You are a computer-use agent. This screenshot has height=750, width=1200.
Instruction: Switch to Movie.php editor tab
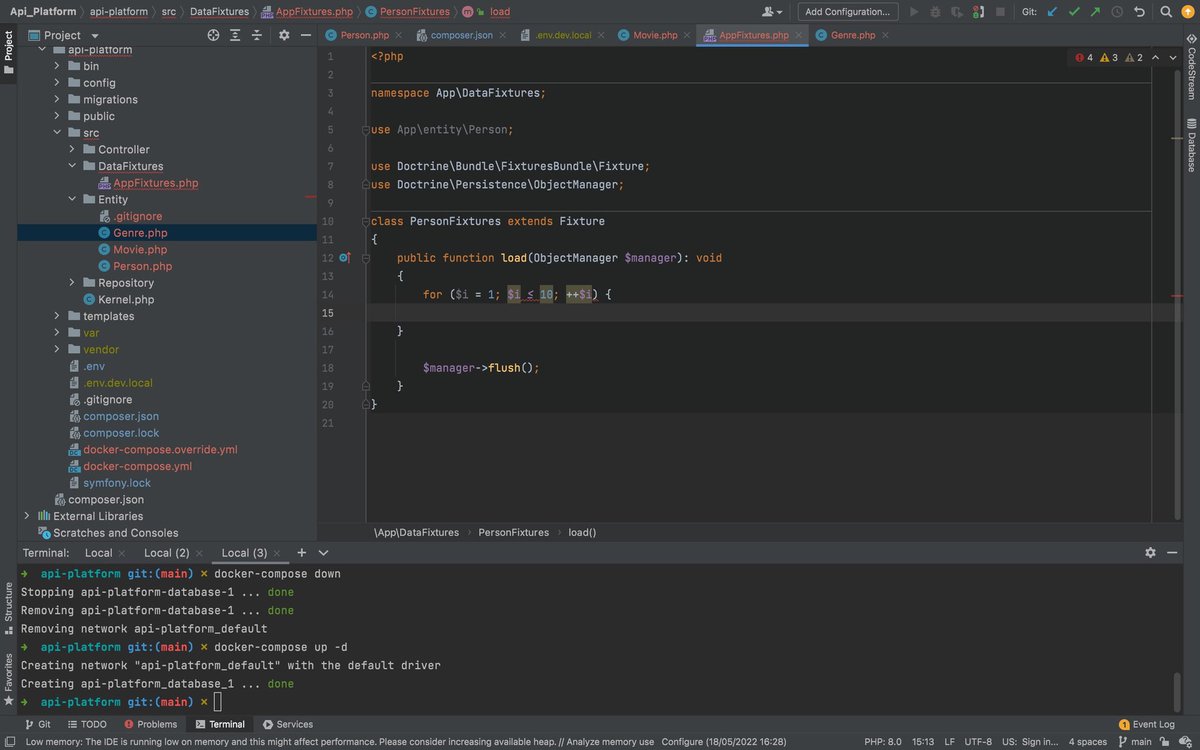point(655,35)
